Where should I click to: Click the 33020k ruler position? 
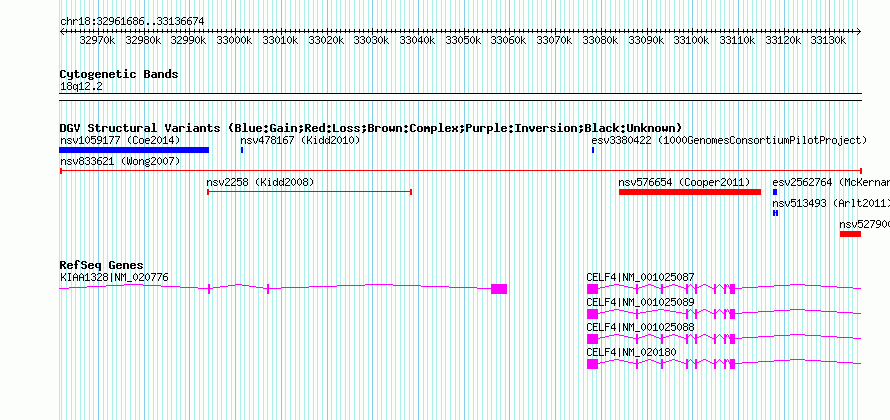(x=326, y=41)
